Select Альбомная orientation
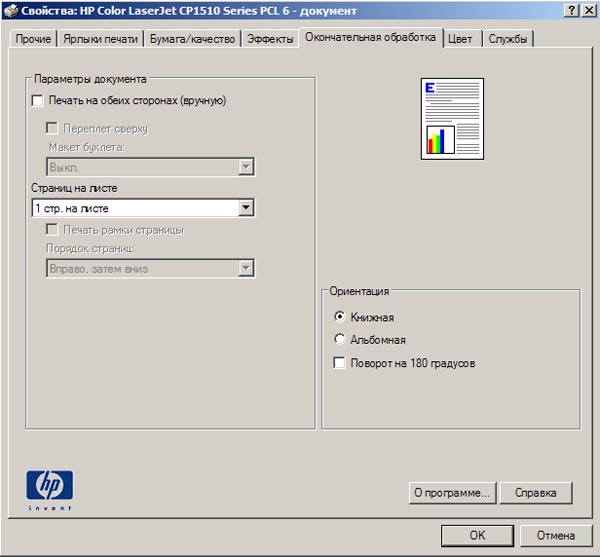 pyautogui.click(x=339, y=339)
